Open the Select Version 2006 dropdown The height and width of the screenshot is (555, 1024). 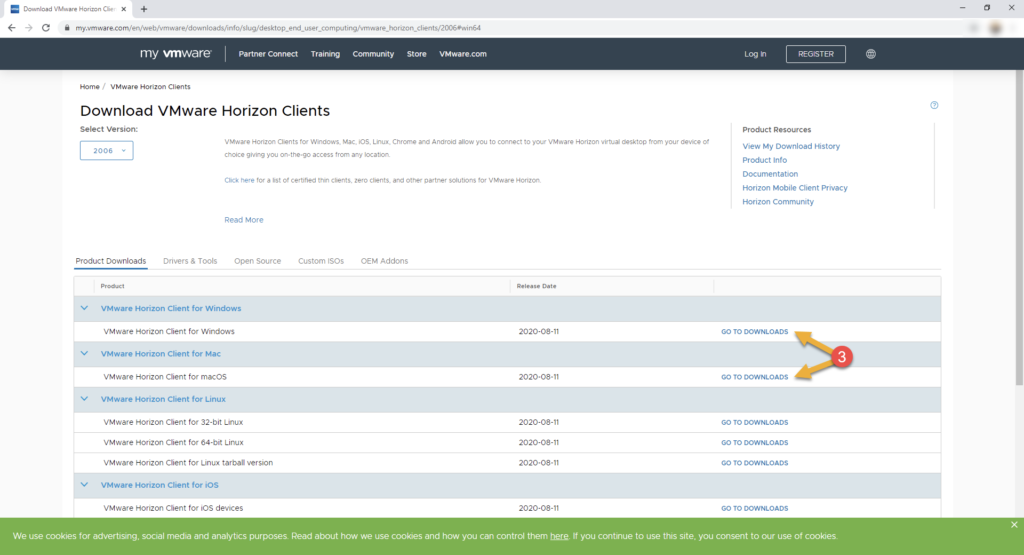106,150
